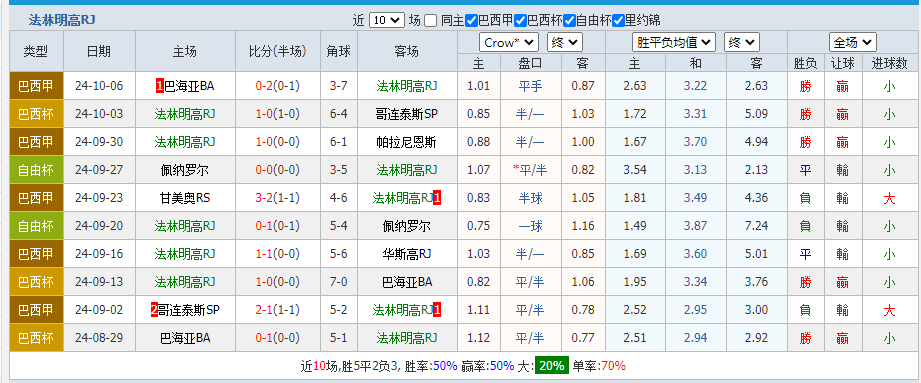
Task: Click the 进球数 column header
Action: 889,63
